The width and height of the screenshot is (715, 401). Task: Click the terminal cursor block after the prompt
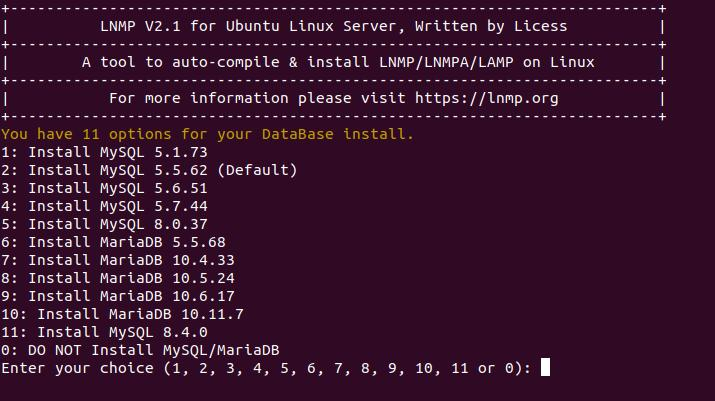point(545,368)
